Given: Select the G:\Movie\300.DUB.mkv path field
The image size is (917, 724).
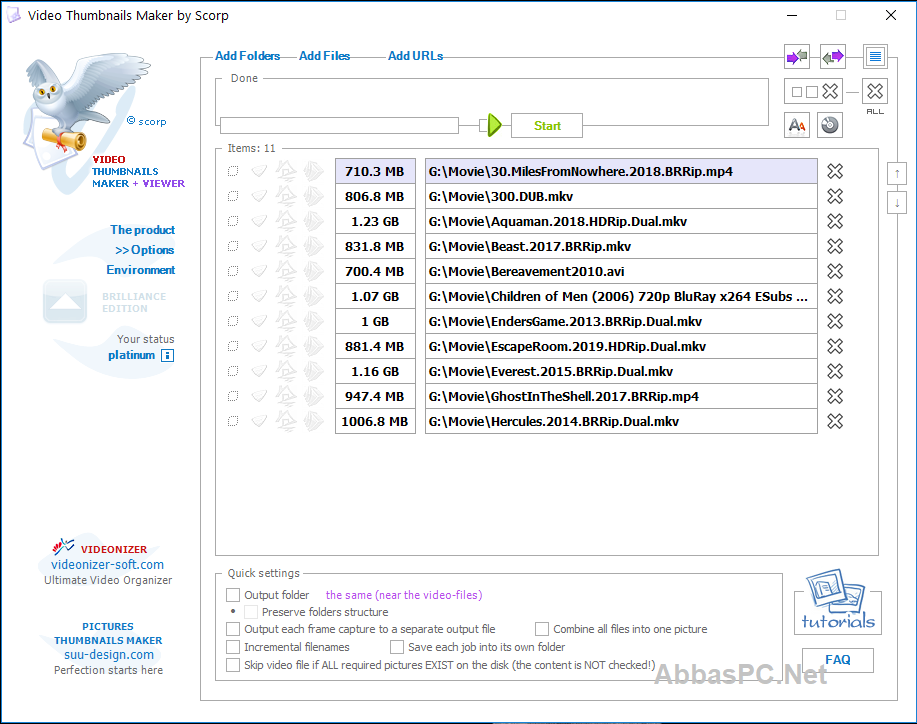Looking at the screenshot, I should coord(621,196).
